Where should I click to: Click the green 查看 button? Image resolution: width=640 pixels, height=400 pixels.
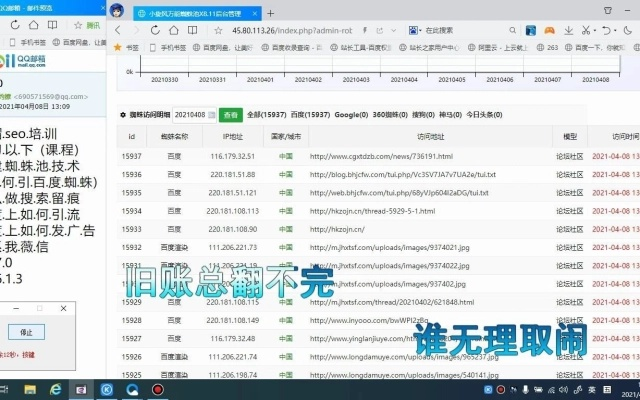click(231, 115)
